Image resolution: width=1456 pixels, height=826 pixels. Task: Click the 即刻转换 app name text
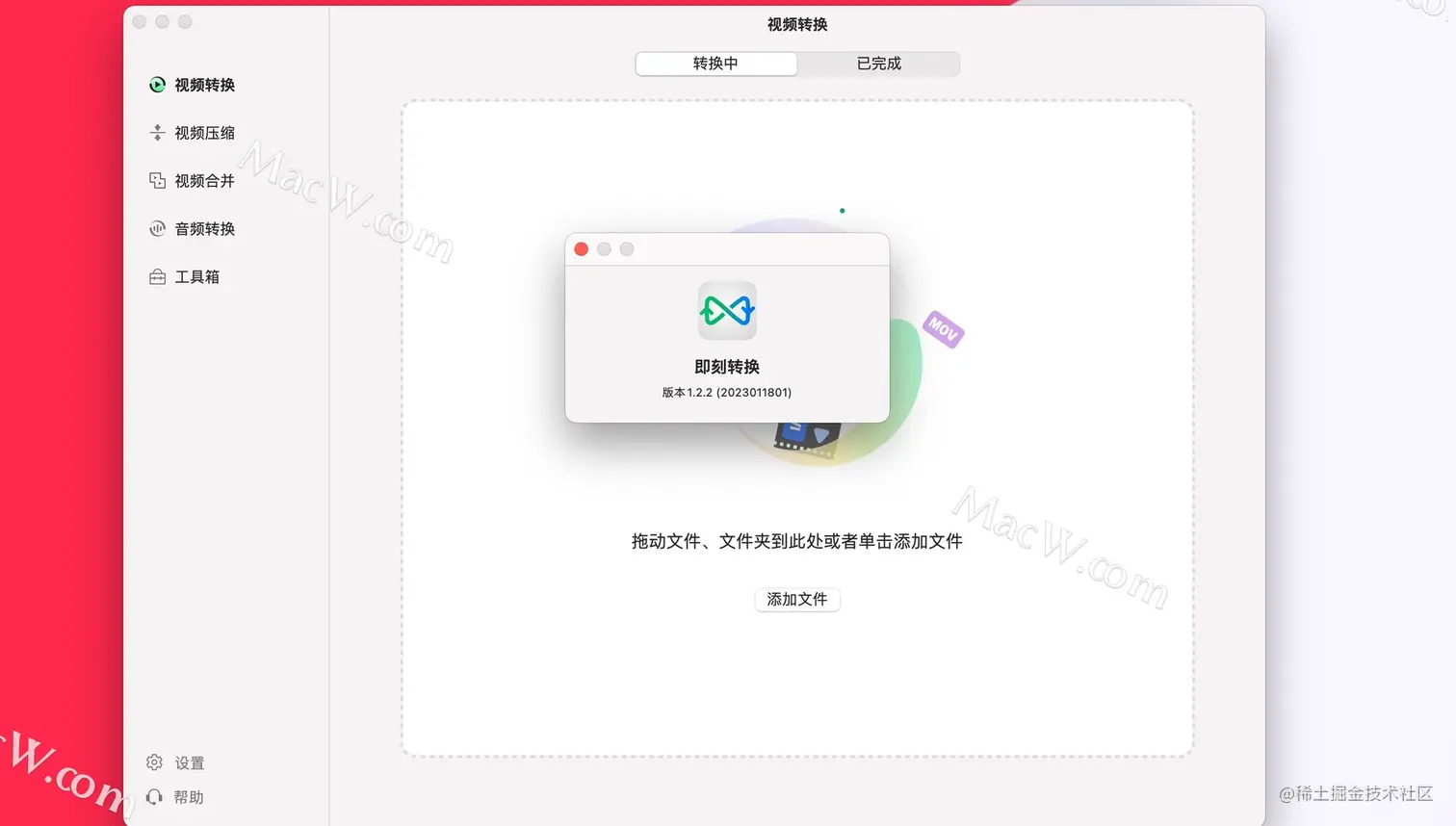coord(727,367)
